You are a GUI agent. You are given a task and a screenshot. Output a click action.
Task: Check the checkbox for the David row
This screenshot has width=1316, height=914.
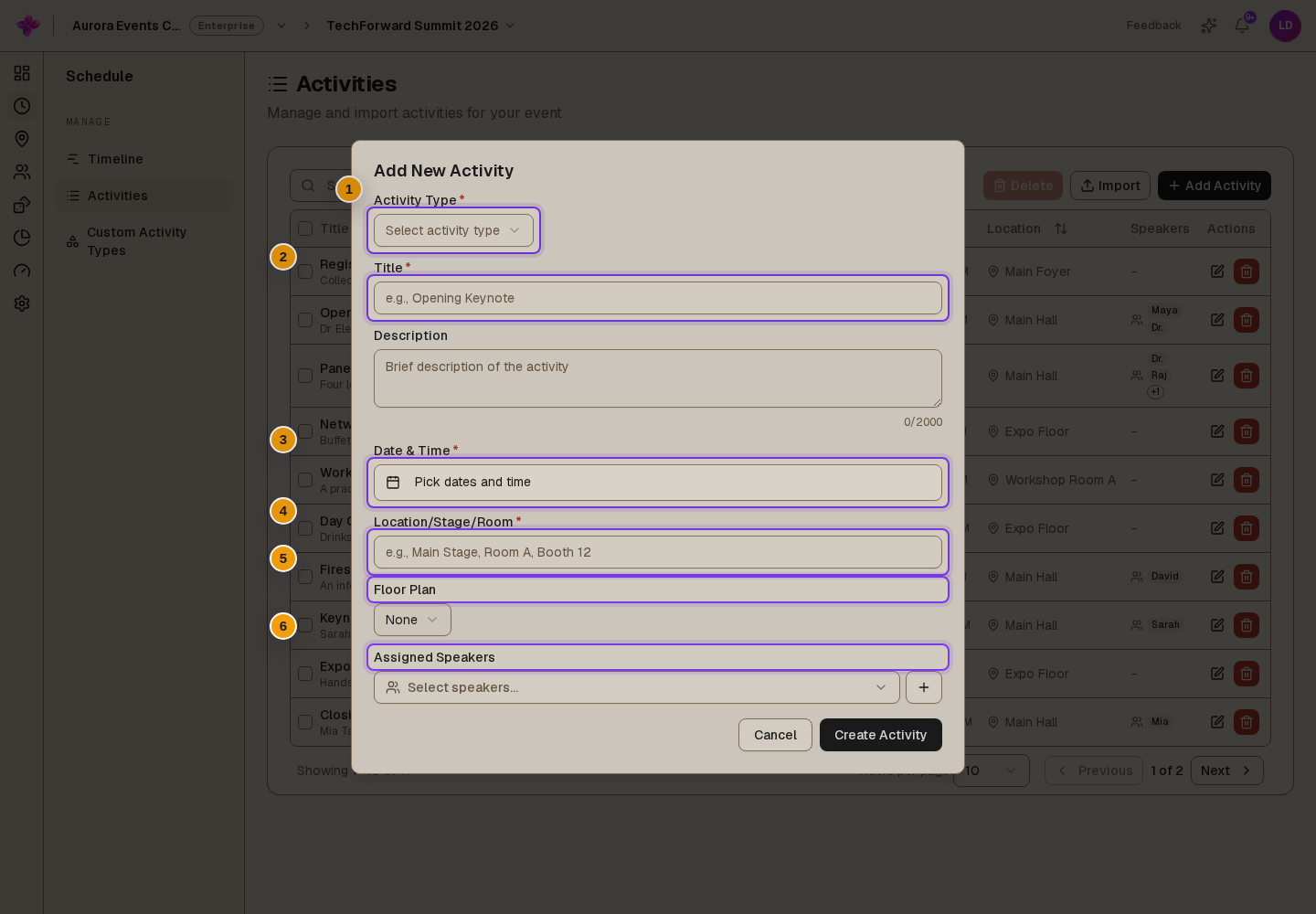(305, 577)
